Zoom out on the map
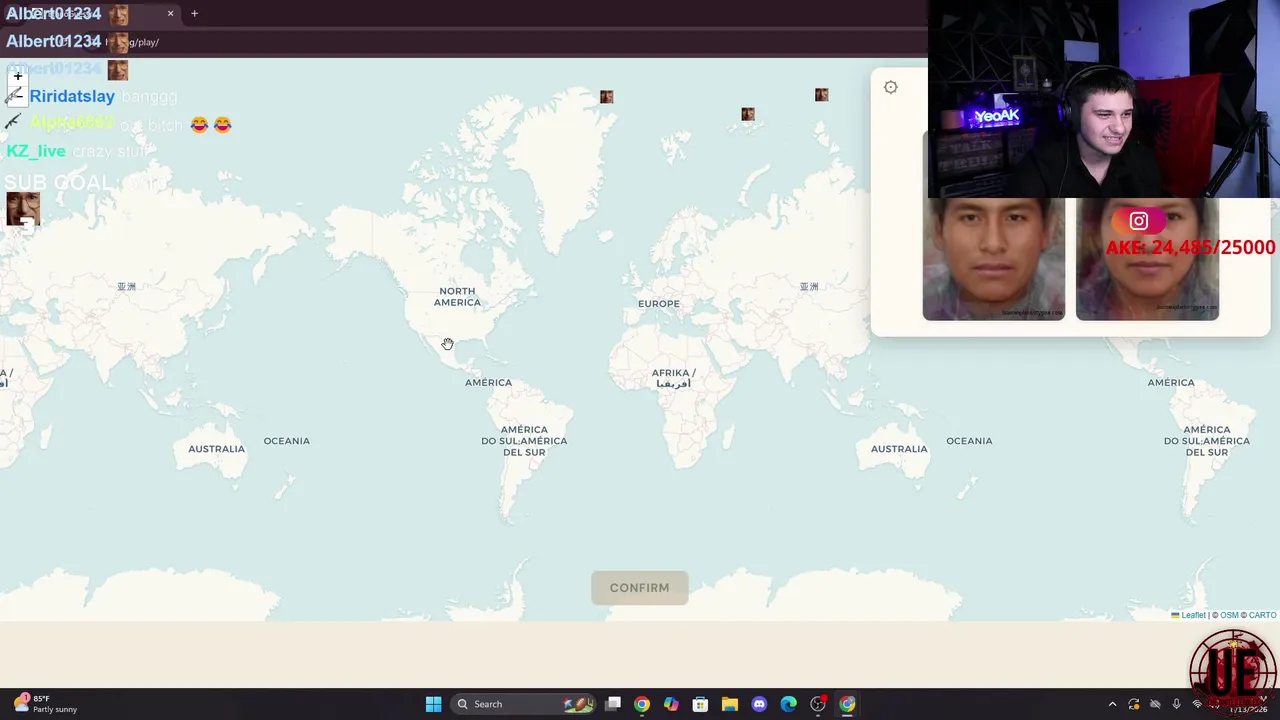1280x720 pixels. point(17,96)
